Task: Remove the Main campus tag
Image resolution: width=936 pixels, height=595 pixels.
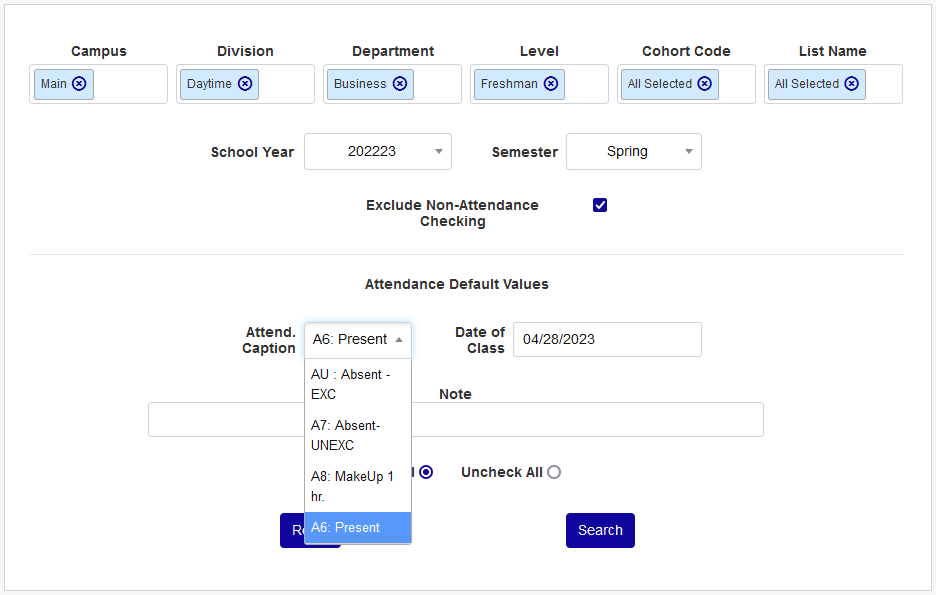Action: coord(79,84)
